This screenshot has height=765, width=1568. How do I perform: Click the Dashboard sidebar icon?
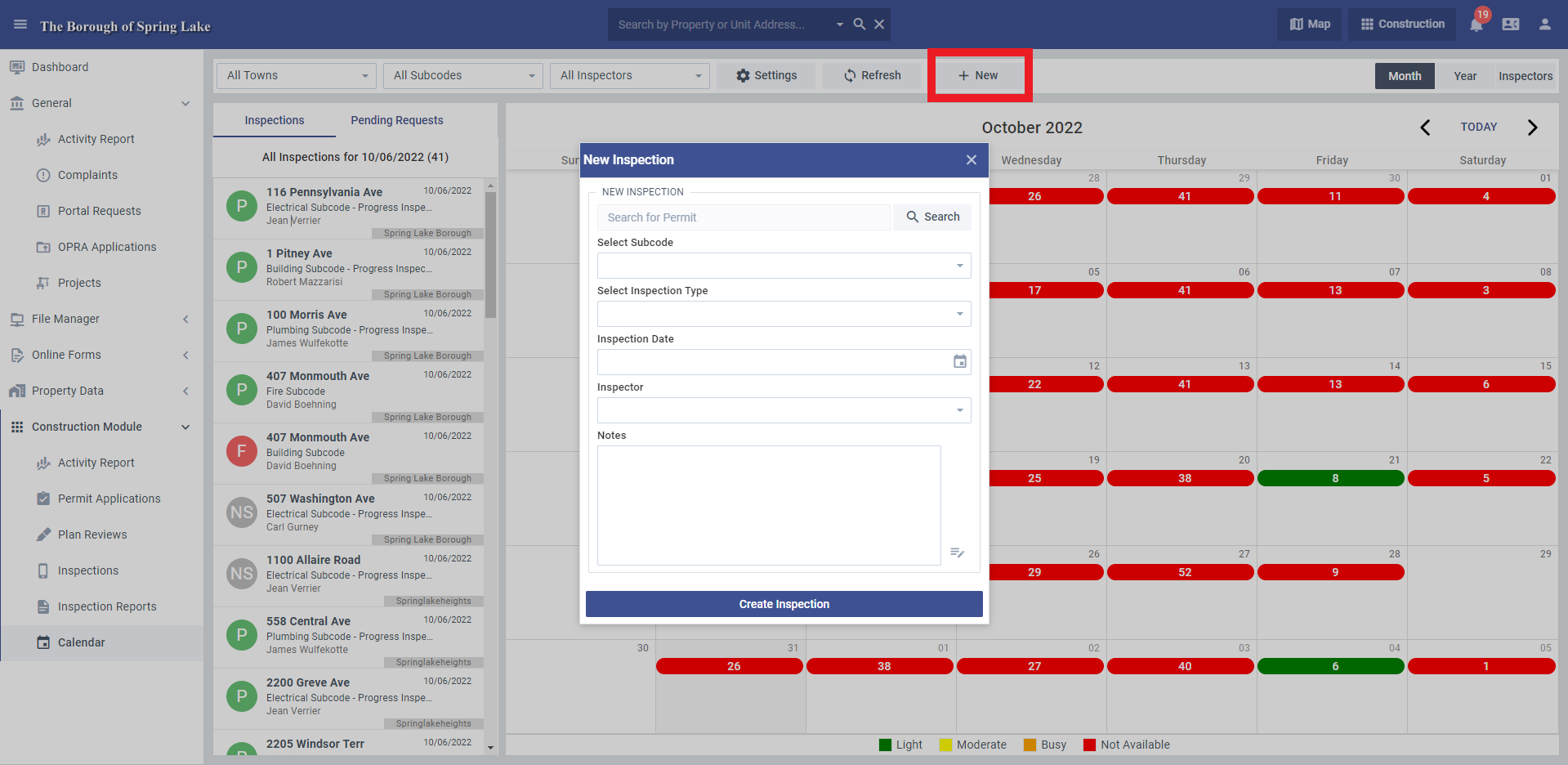click(x=17, y=67)
